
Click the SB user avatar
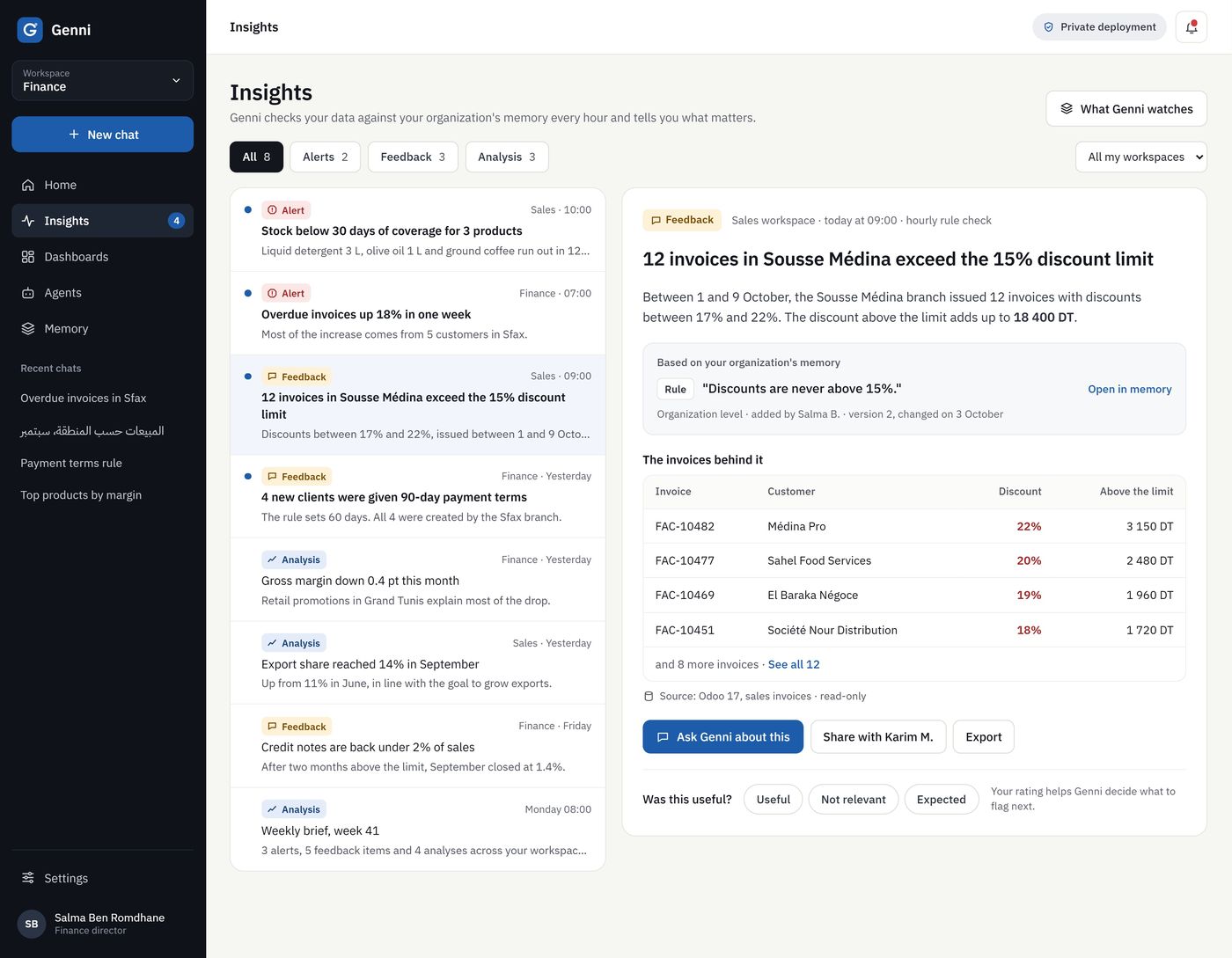[x=32, y=924]
